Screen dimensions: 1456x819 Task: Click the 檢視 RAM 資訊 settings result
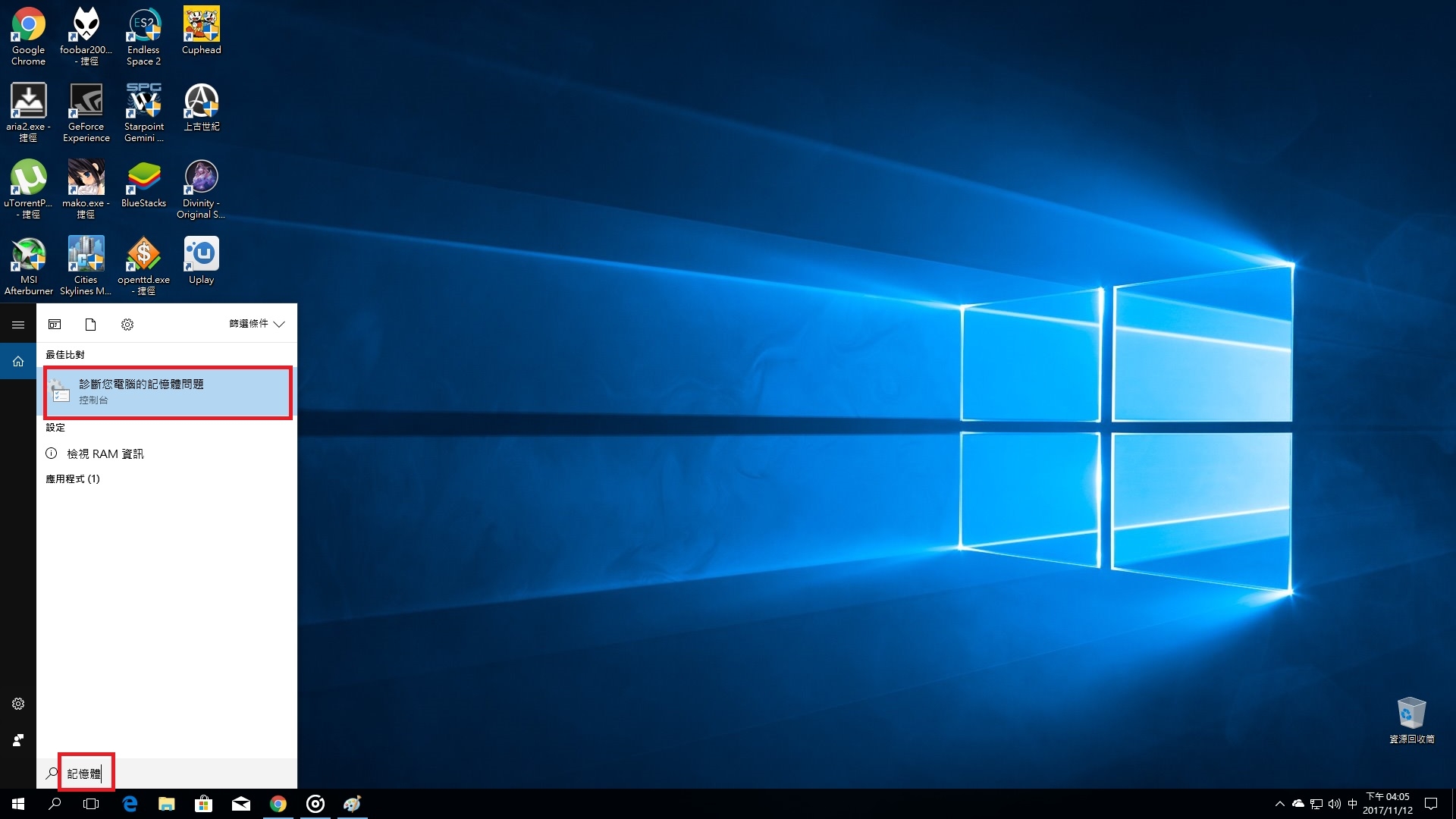(105, 453)
